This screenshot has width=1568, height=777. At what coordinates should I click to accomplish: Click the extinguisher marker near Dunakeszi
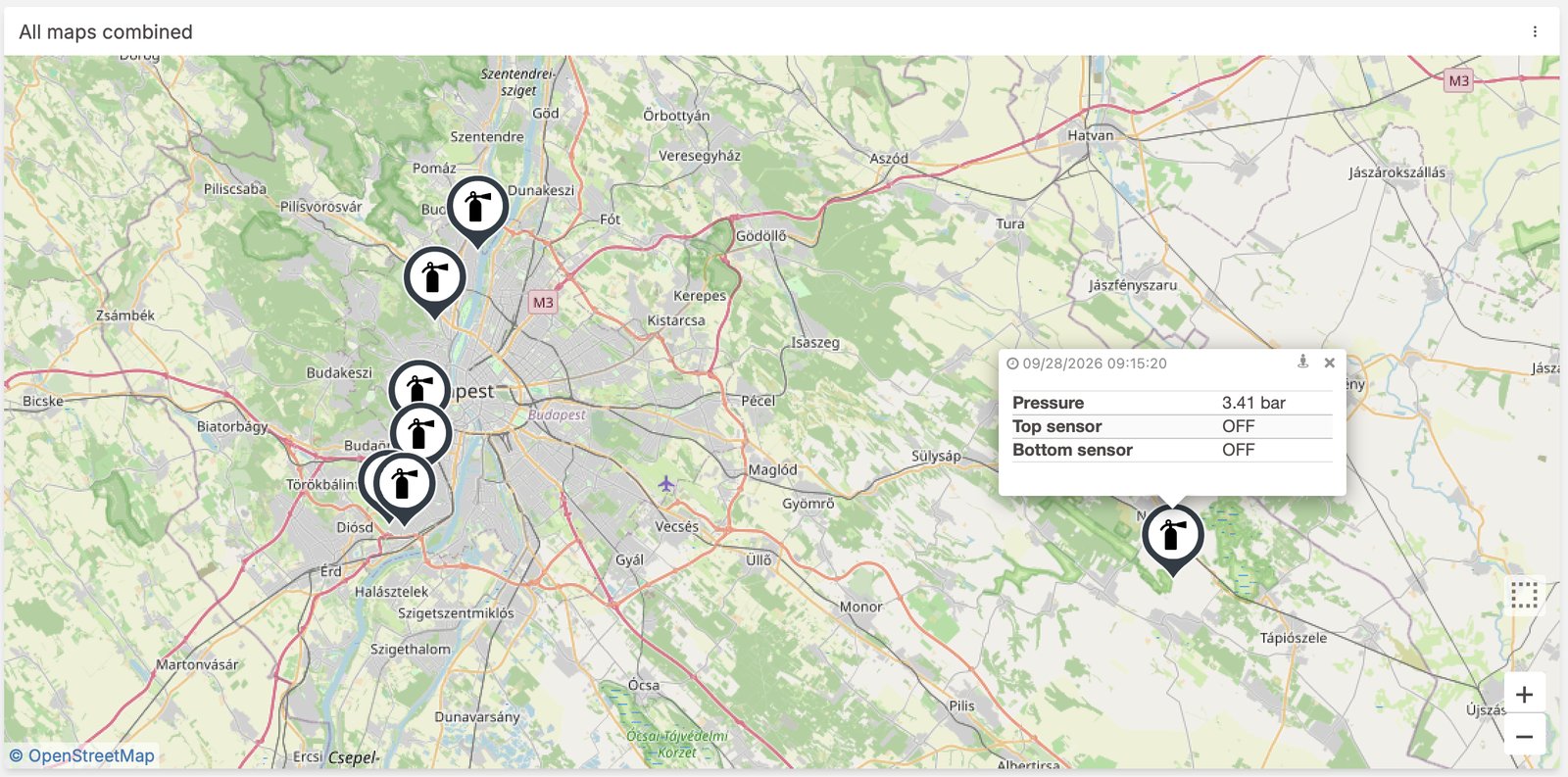click(477, 211)
